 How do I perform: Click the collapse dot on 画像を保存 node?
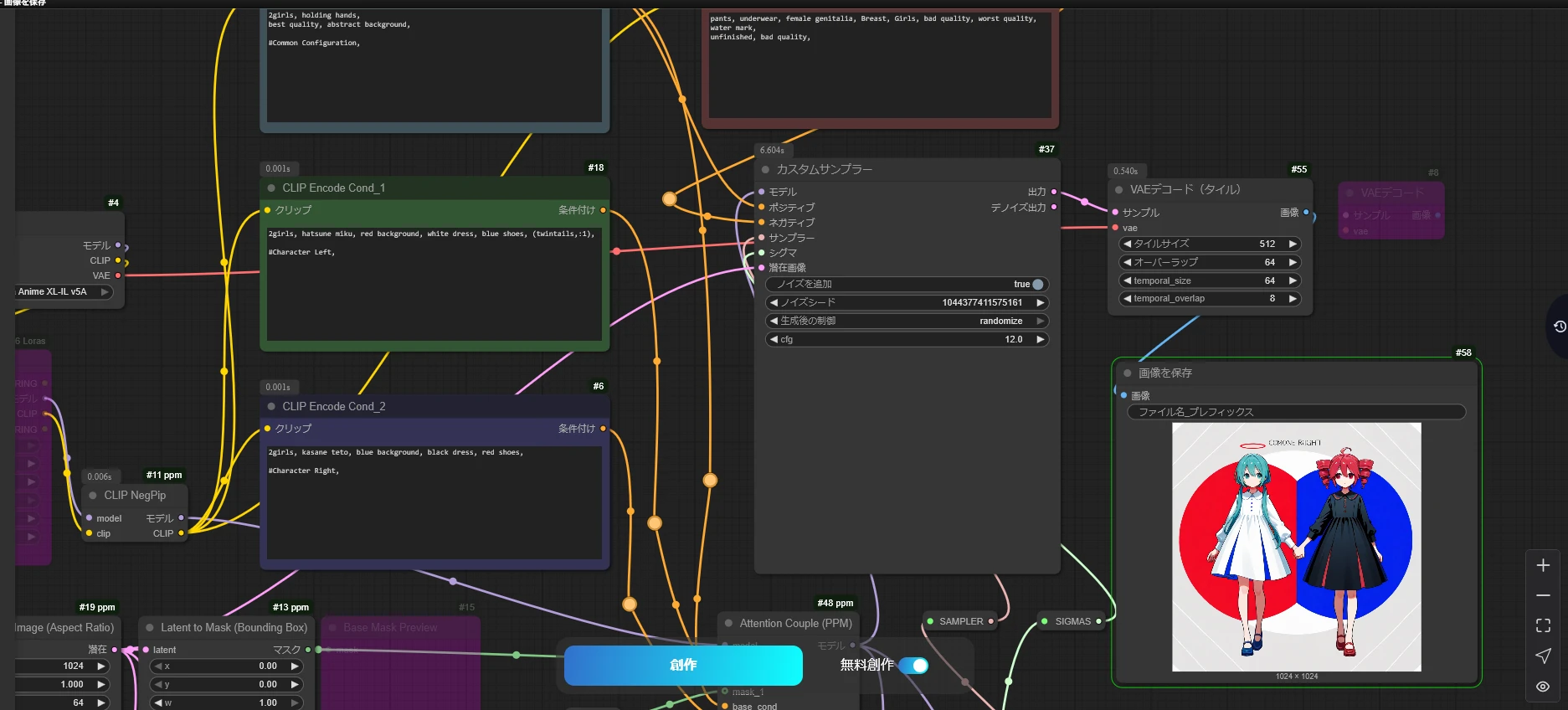pos(1128,373)
